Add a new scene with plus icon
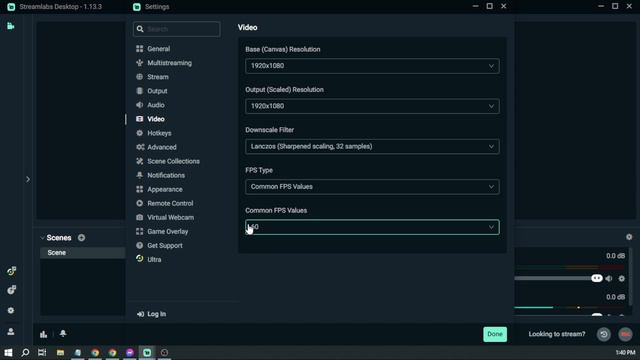Screen dimensions: 640x360 81,238
